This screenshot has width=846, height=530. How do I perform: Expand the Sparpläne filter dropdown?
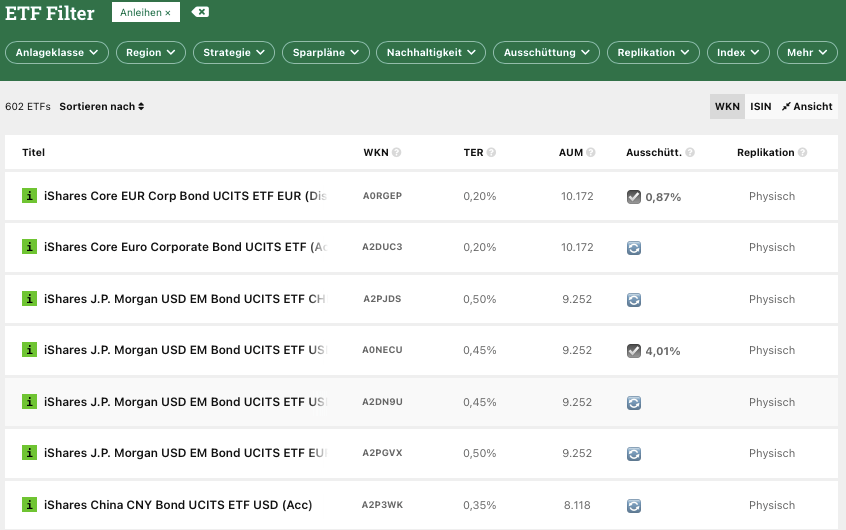point(325,52)
